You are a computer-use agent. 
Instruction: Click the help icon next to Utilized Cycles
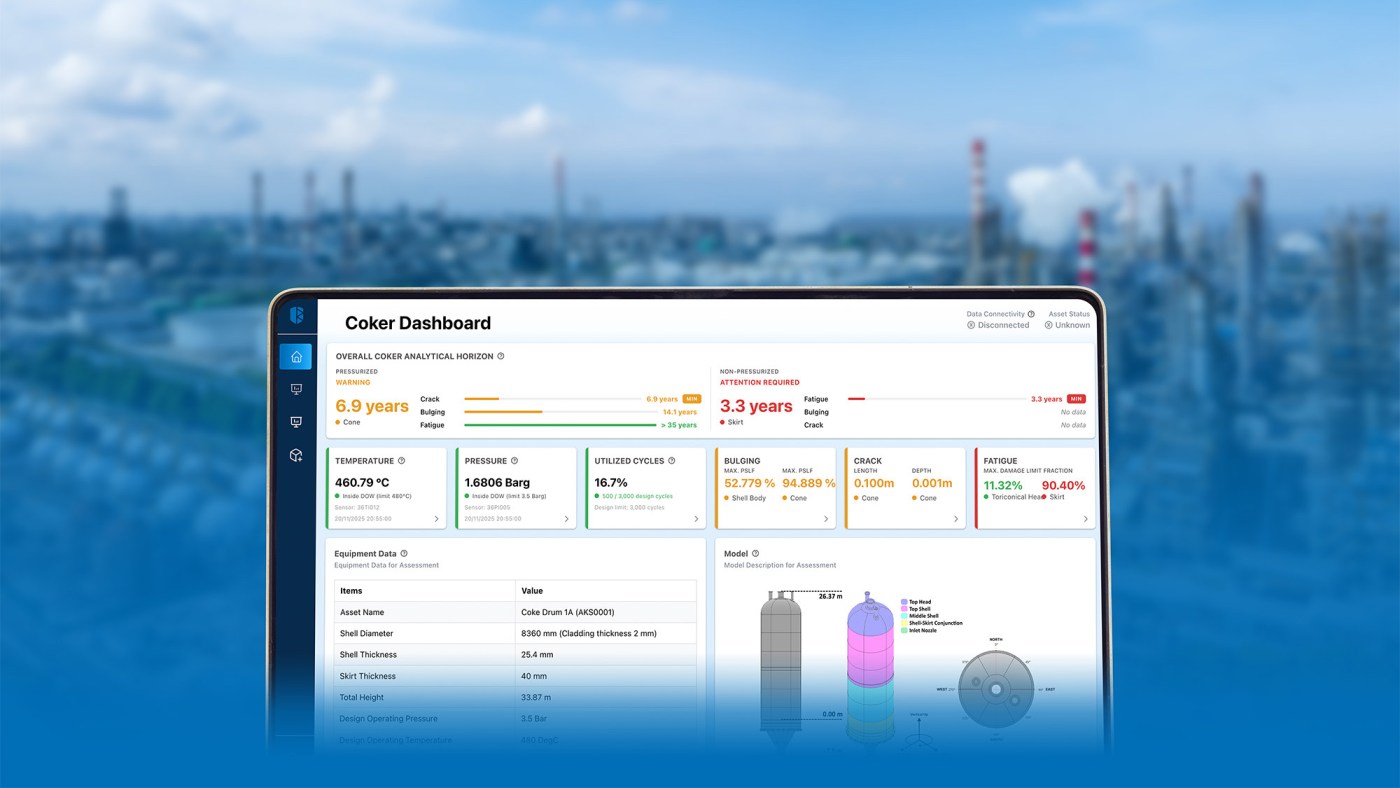[672, 461]
